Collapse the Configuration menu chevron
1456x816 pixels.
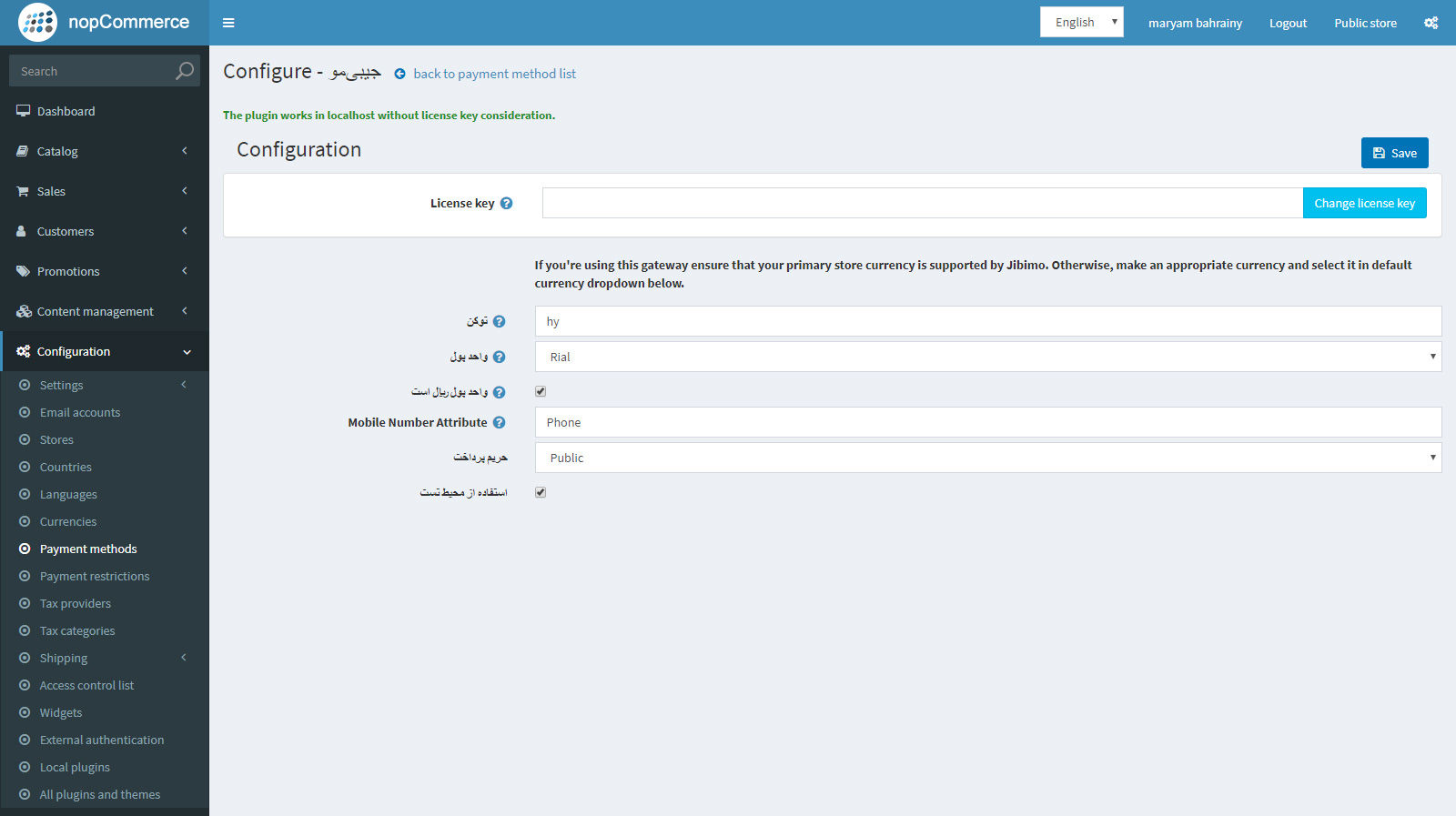pyautogui.click(x=187, y=352)
